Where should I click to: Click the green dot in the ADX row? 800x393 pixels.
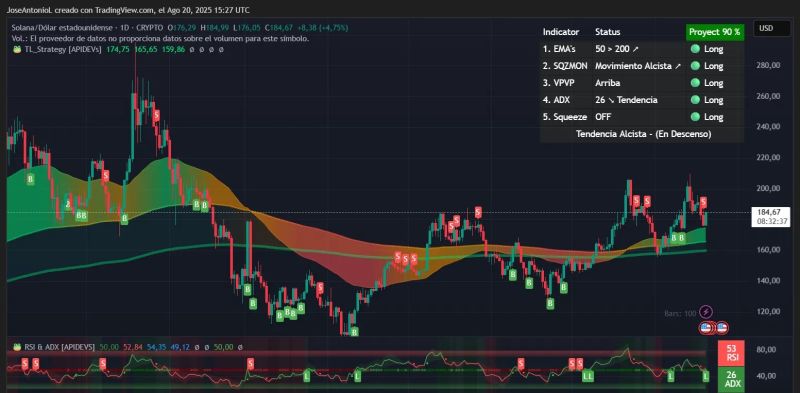pos(694,100)
